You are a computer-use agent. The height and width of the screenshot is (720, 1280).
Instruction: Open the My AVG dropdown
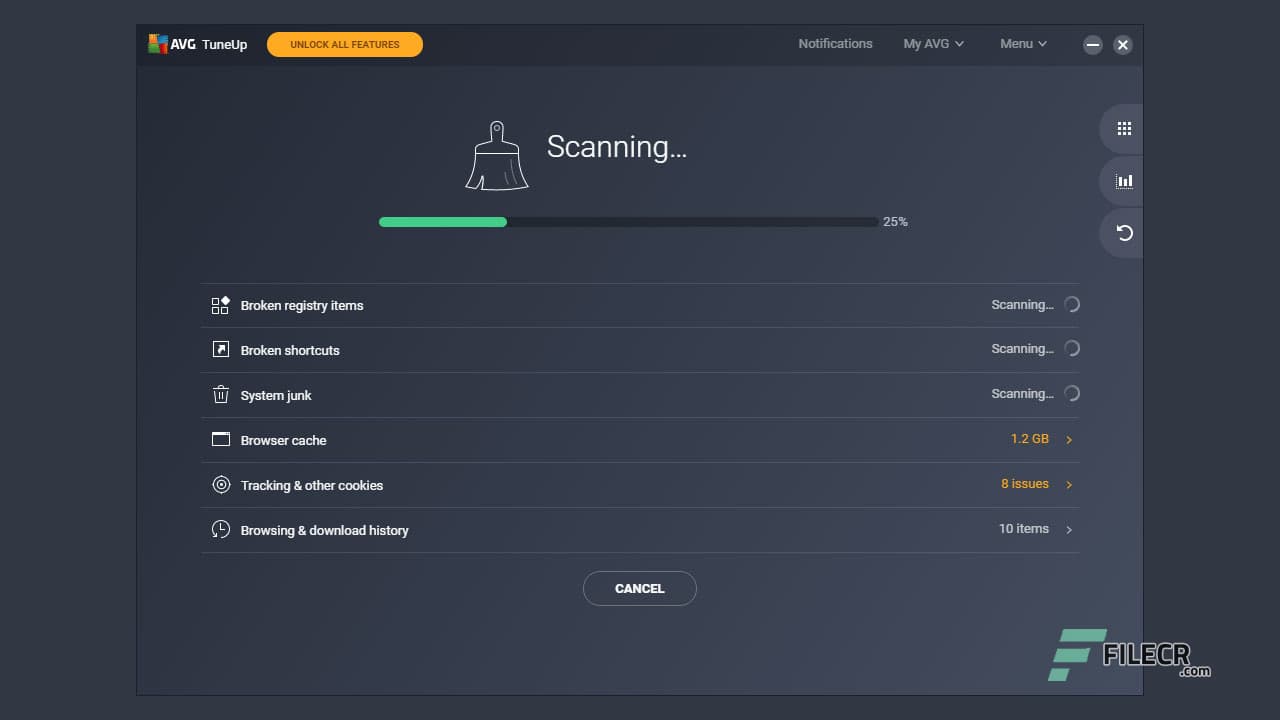(932, 43)
